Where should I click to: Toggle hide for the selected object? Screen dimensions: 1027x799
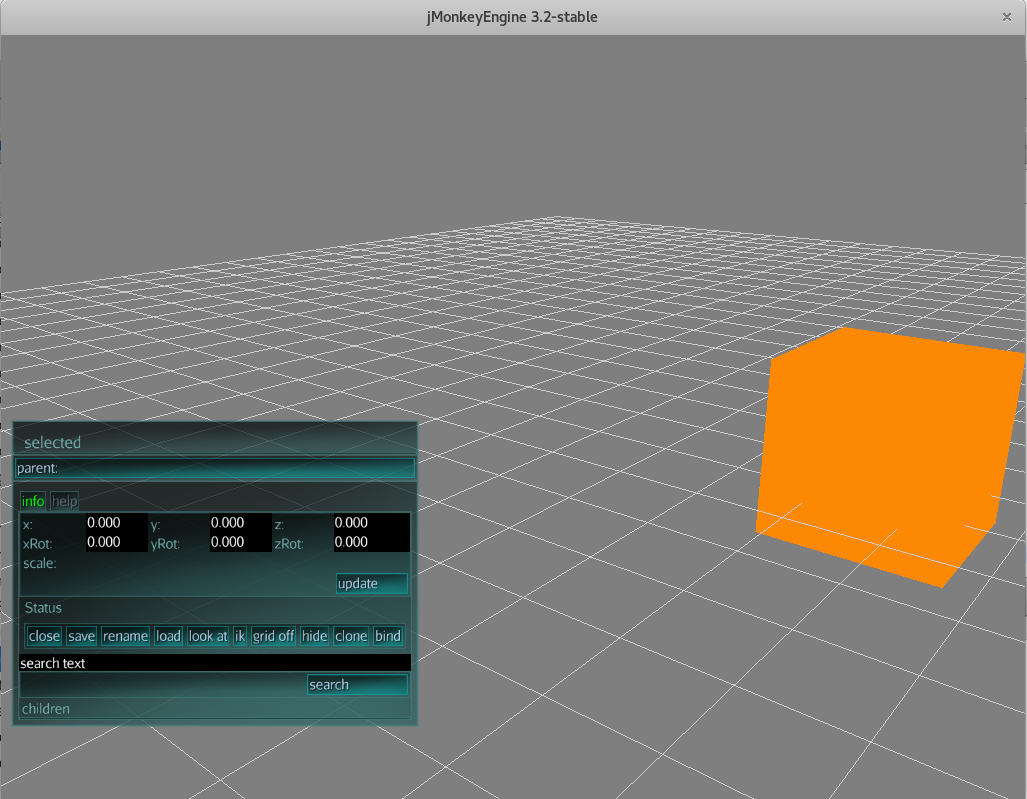(314, 636)
